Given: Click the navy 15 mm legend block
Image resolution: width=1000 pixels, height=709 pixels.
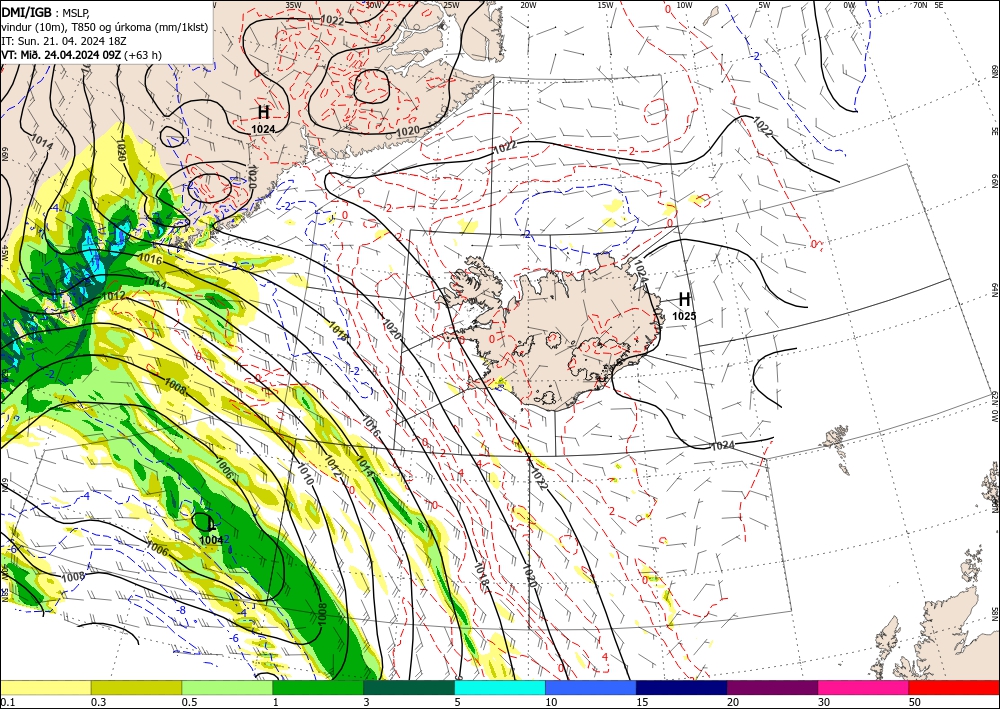Looking at the screenshot, I should (x=682, y=687).
